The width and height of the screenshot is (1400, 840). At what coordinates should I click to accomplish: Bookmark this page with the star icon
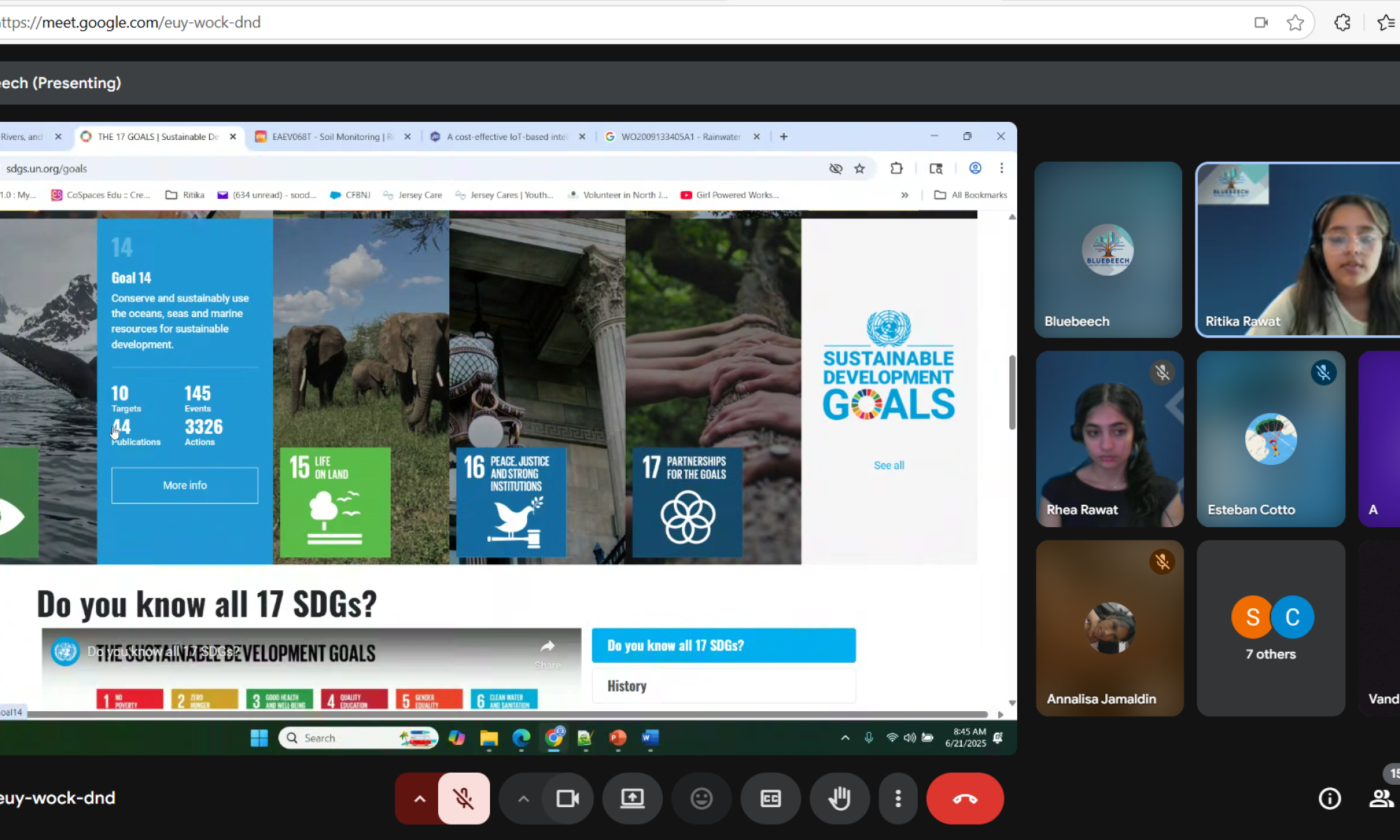1295,22
